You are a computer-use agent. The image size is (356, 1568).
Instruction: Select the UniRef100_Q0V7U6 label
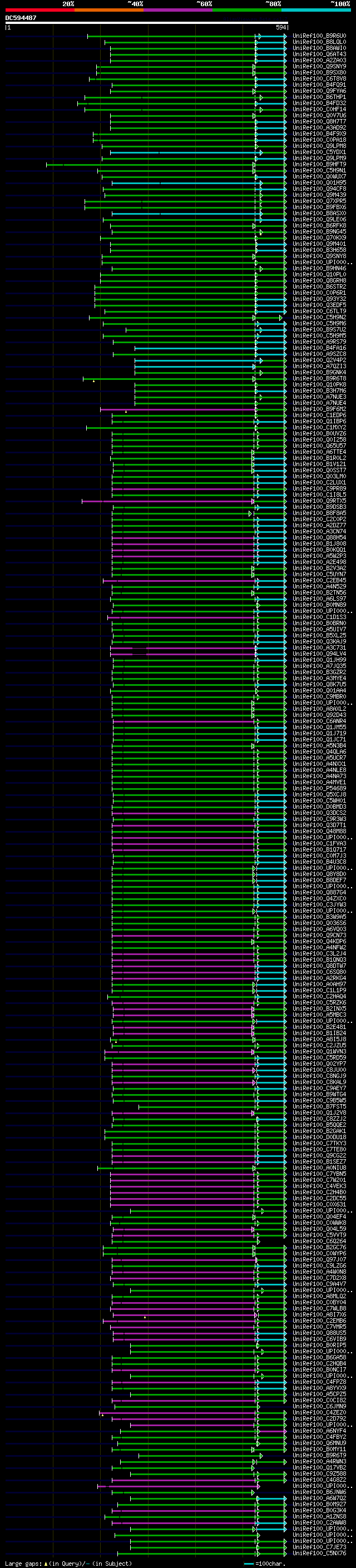pyautogui.click(x=319, y=115)
